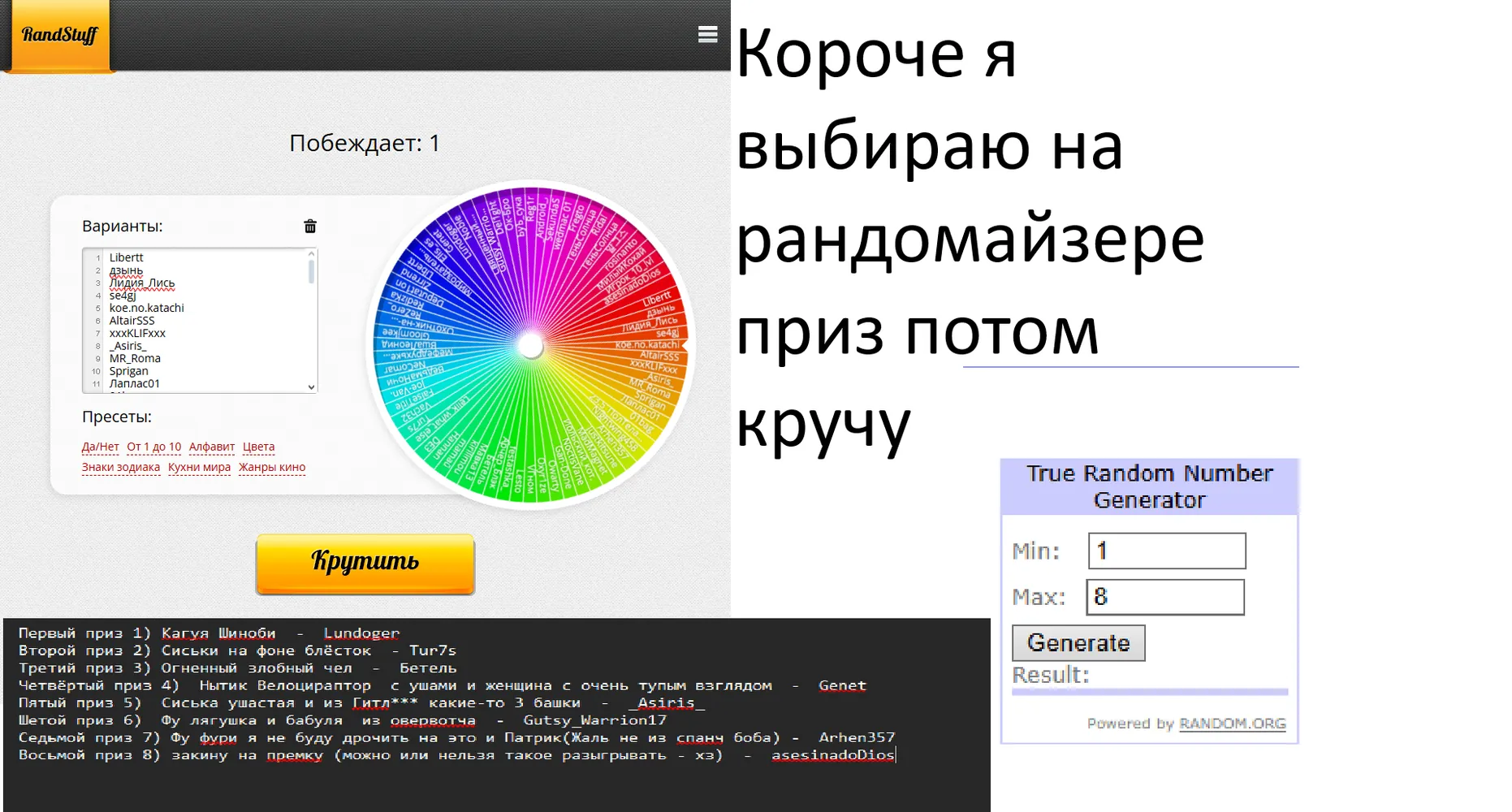
Task: Click 'Первый приз 1)' in the notes
Action: click(85, 633)
